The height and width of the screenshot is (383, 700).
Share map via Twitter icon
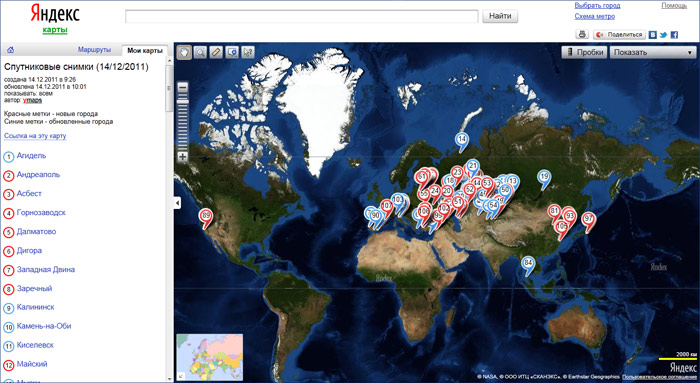[663, 35]
